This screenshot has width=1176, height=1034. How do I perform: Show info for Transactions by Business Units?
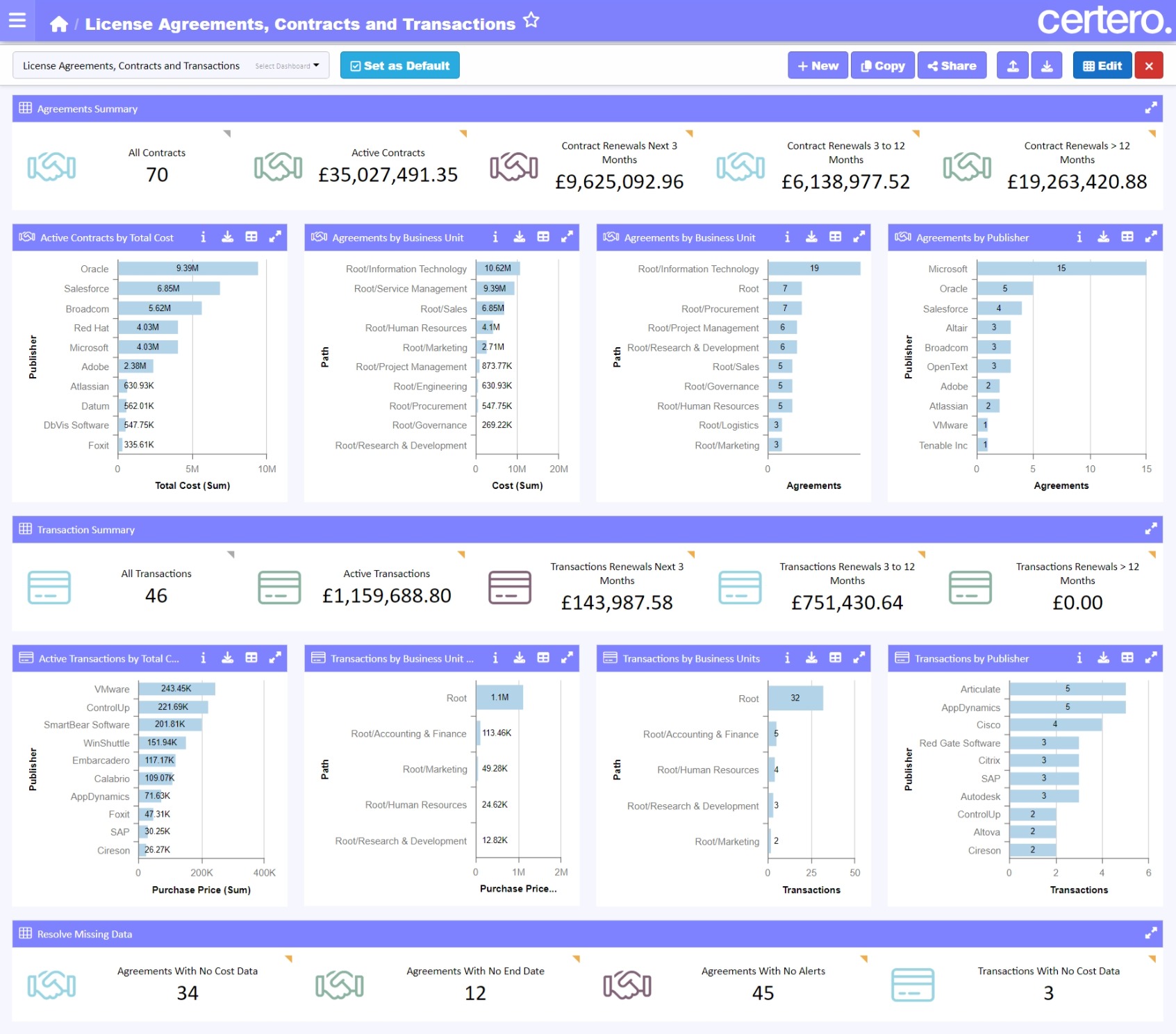(787, 658)
